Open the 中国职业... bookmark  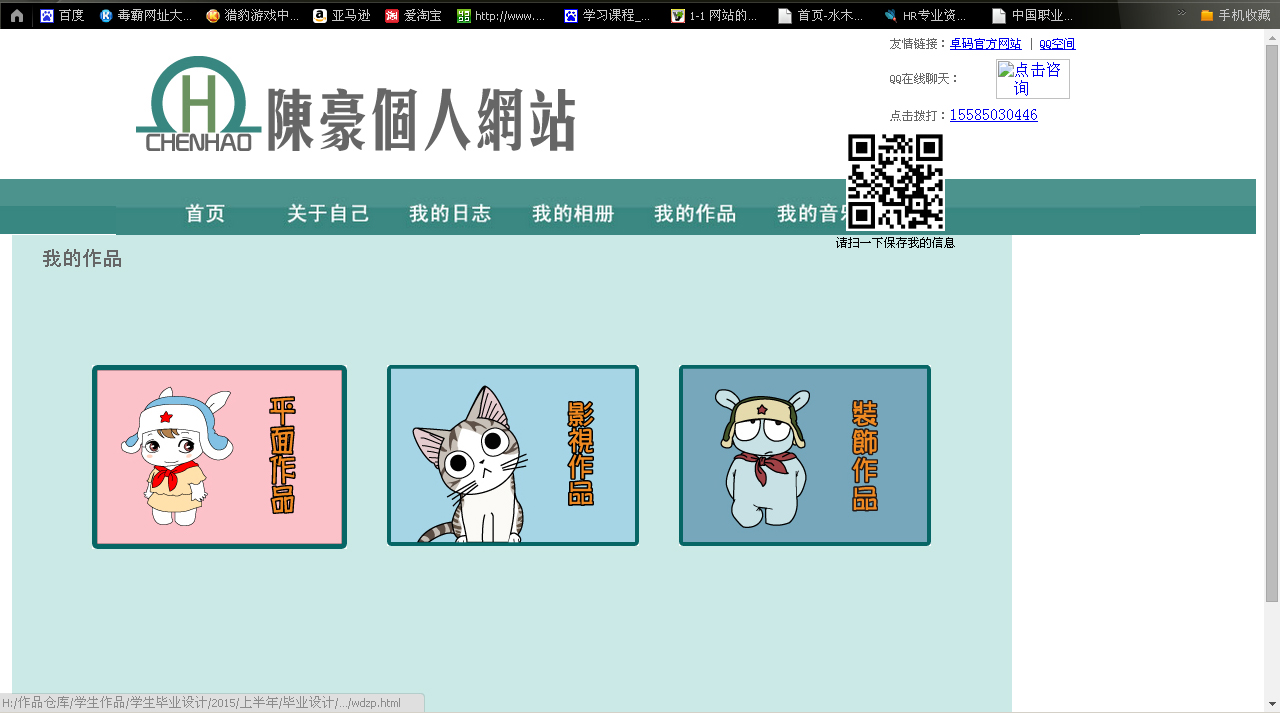click(1032, 16)
